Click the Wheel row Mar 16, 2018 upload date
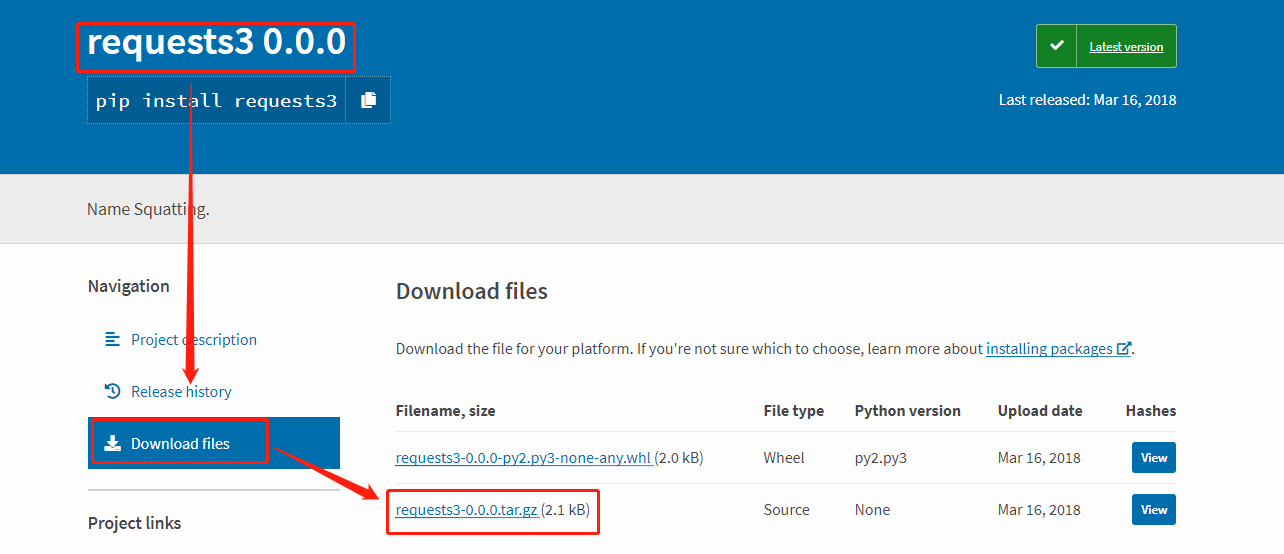 click(1039, 458)
